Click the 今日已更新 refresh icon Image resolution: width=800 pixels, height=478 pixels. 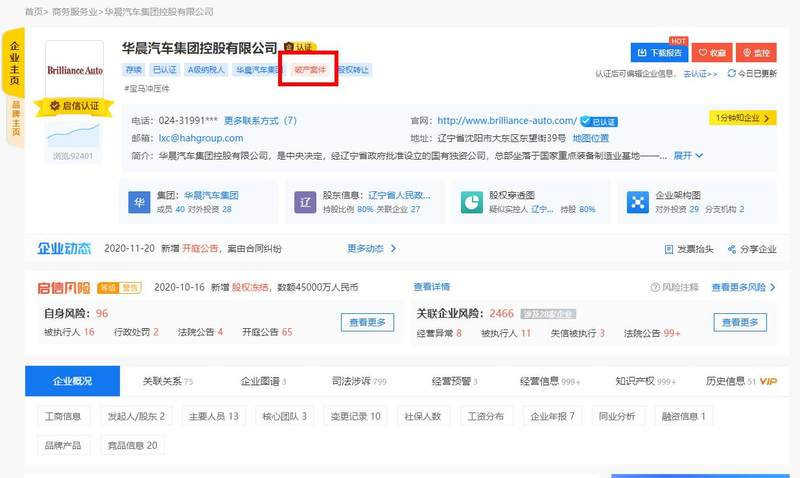[x=731, y=73]
